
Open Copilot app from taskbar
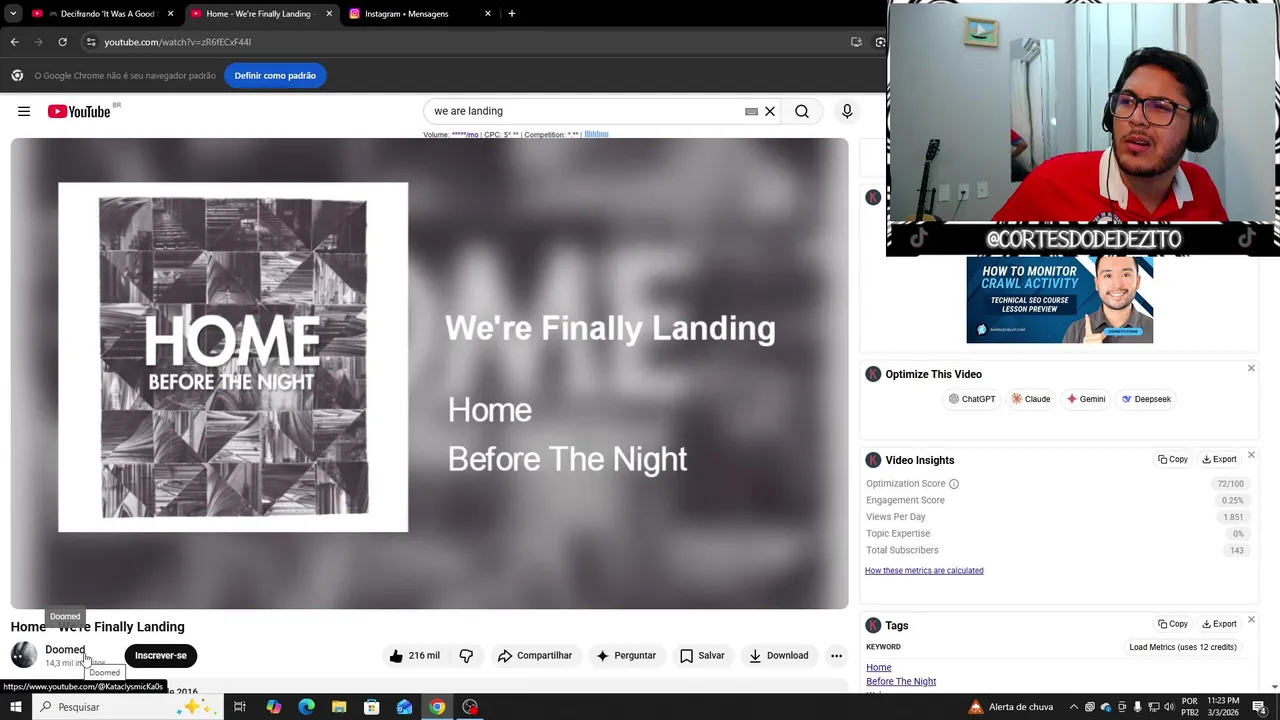pyautogui.click(x=273, y=707)
